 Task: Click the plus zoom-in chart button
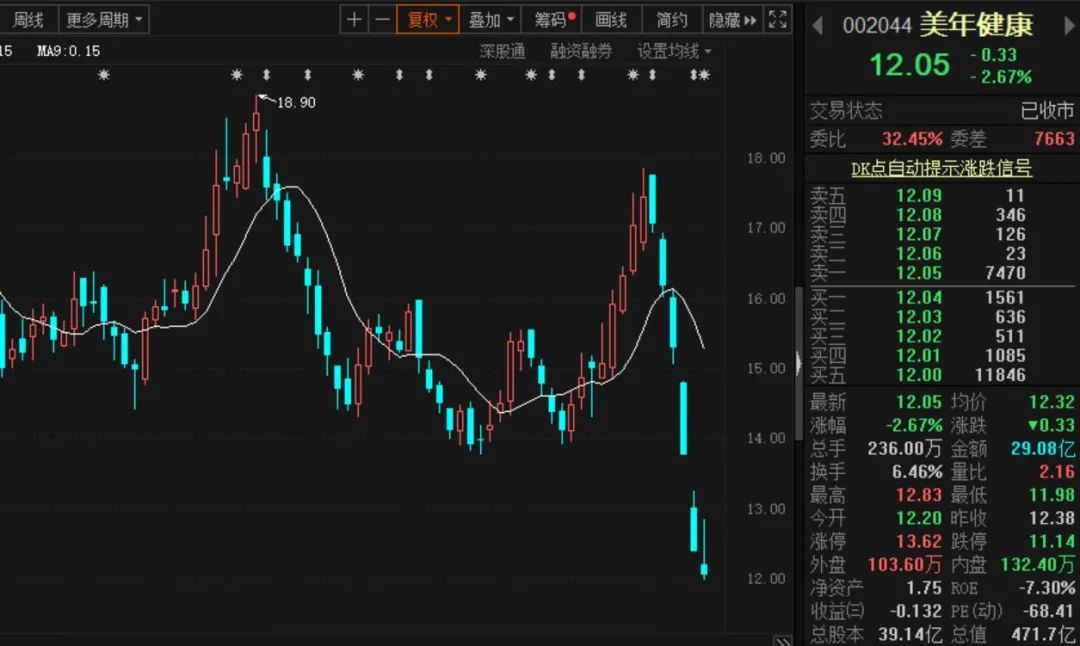click(354, 19)
